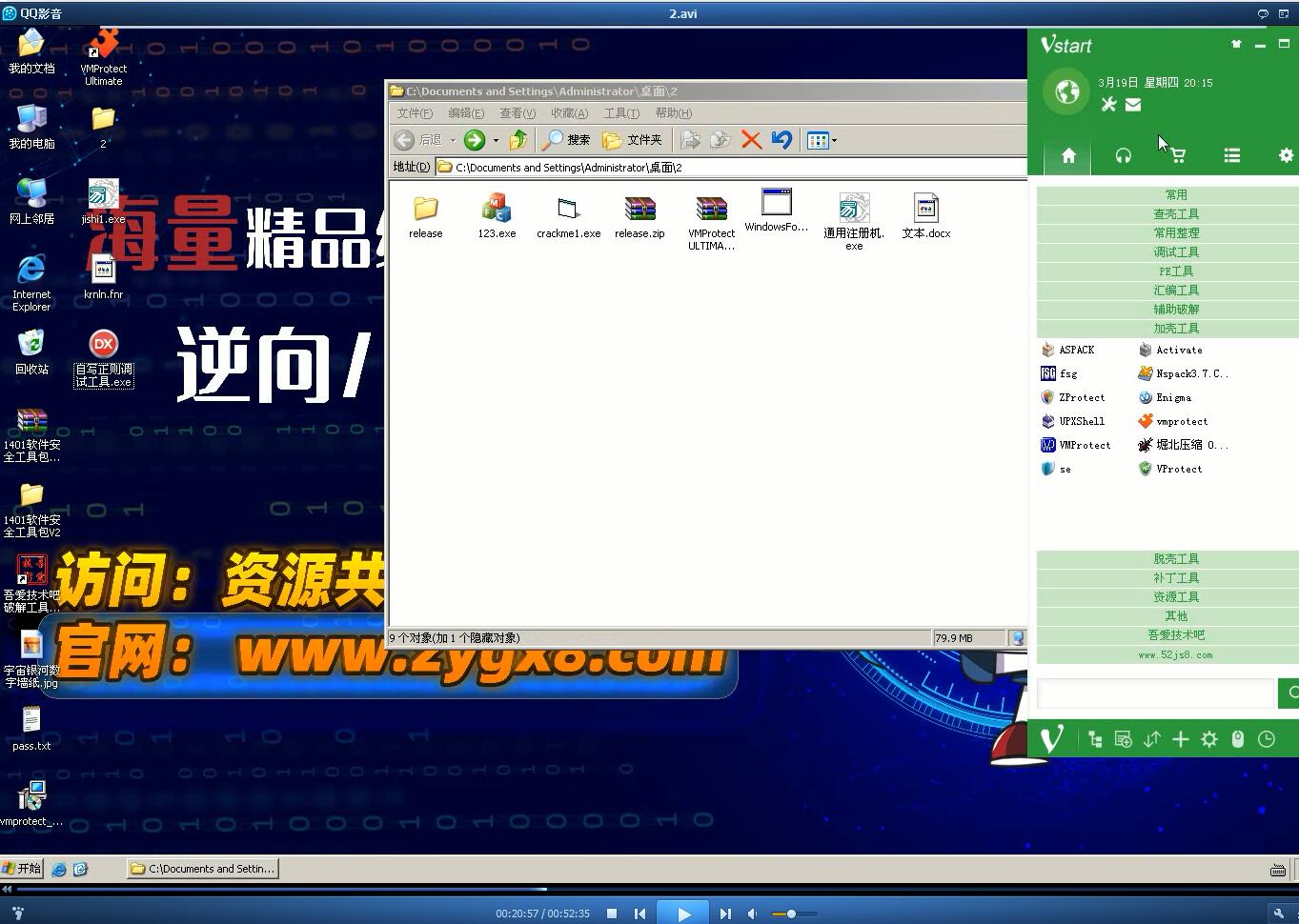Viewport: 1299px width, 924px height.
Task: Mute the player volume speaker icon
Action: tap(753, 914)
